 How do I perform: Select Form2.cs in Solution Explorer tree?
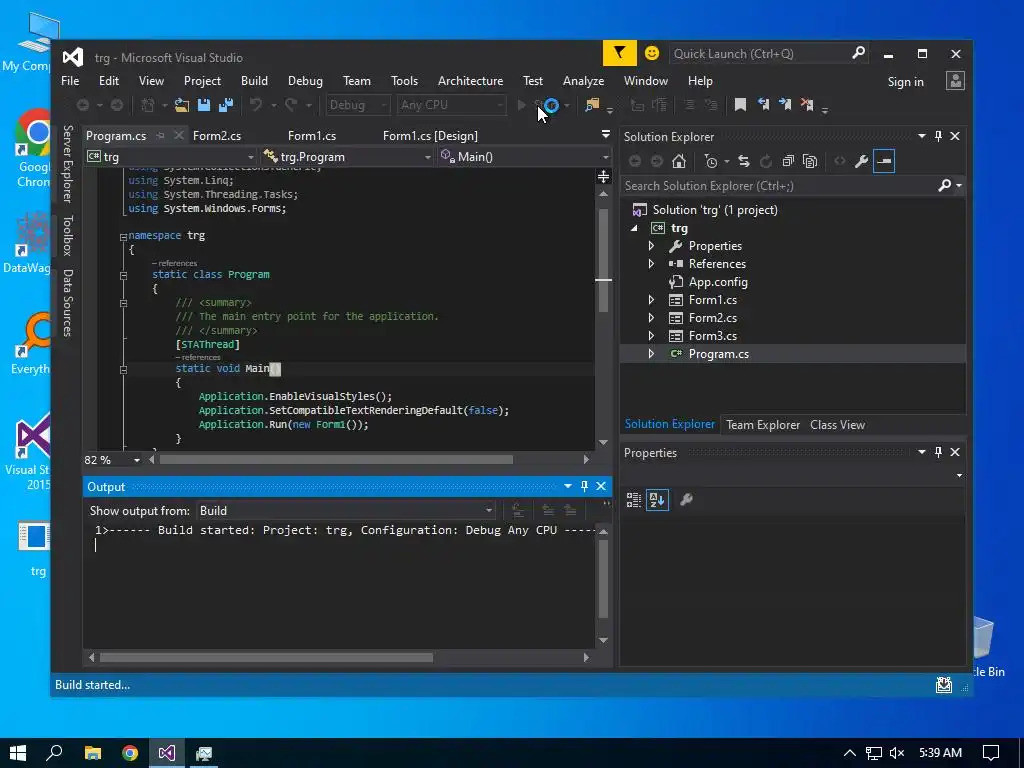pos(712,318)
